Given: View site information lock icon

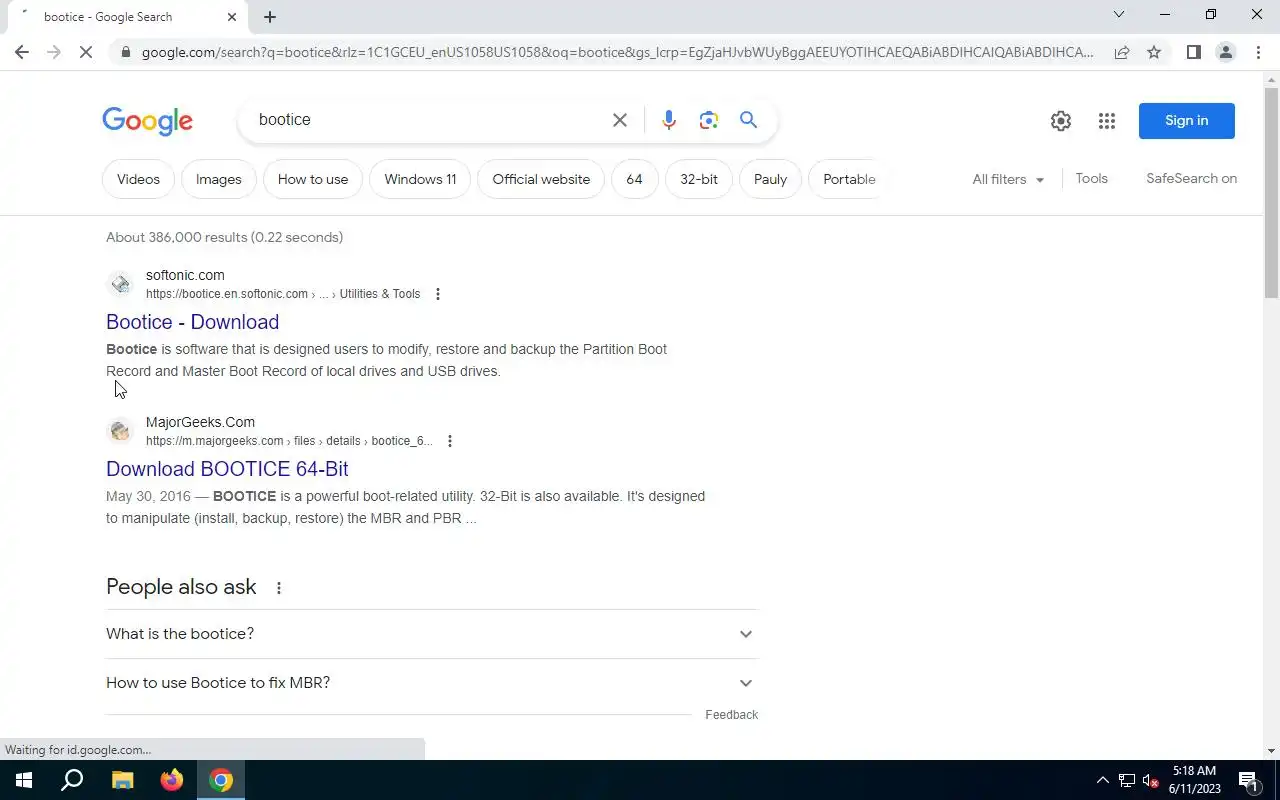Looking at the screenshot, I should click(124, 52).
